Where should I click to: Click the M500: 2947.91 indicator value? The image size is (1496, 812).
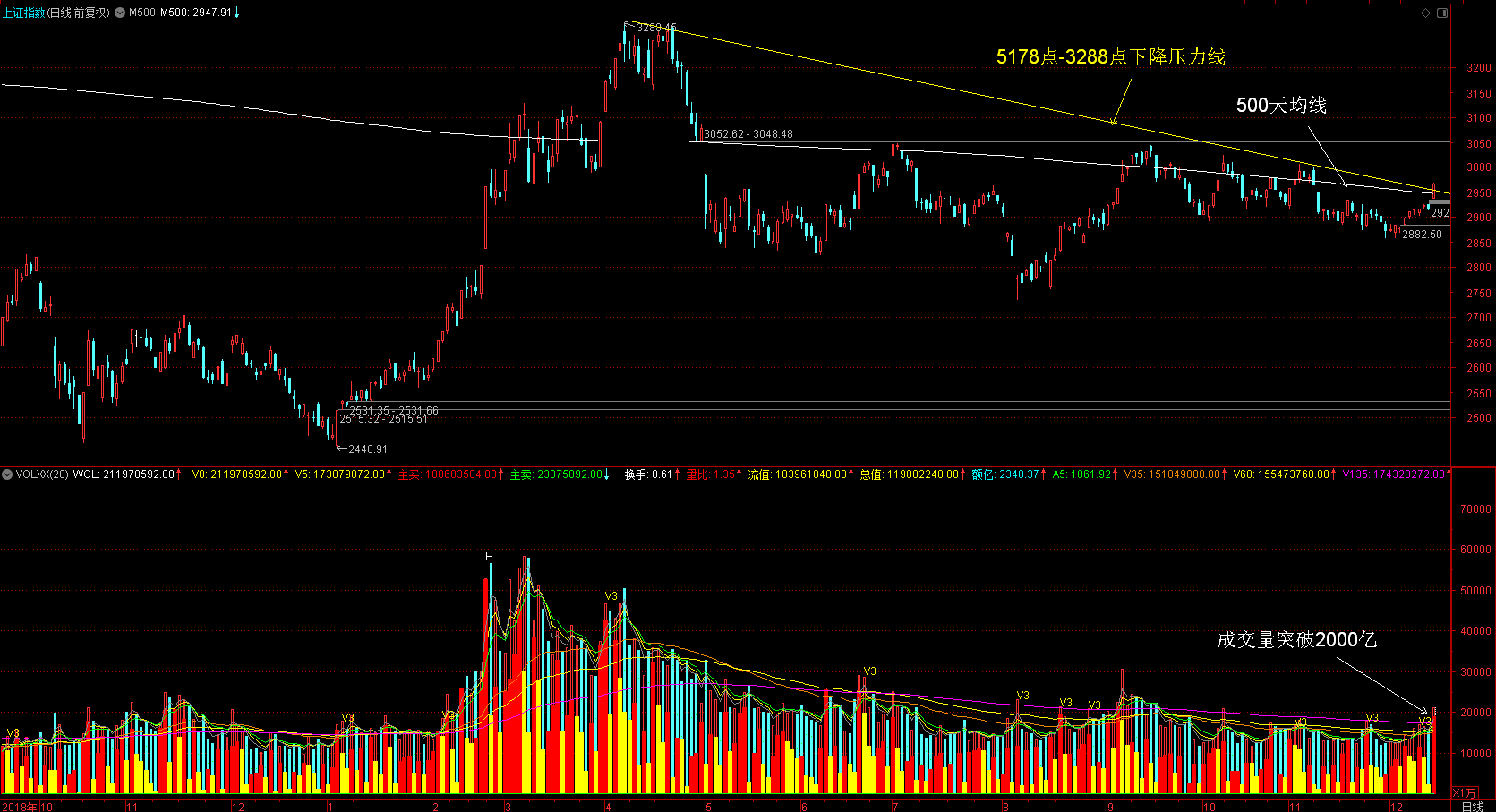point(196,13)
